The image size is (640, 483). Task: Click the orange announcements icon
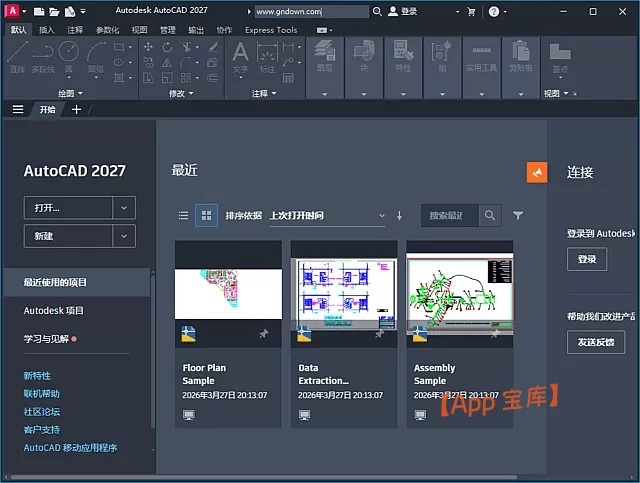tap(537, 172)
